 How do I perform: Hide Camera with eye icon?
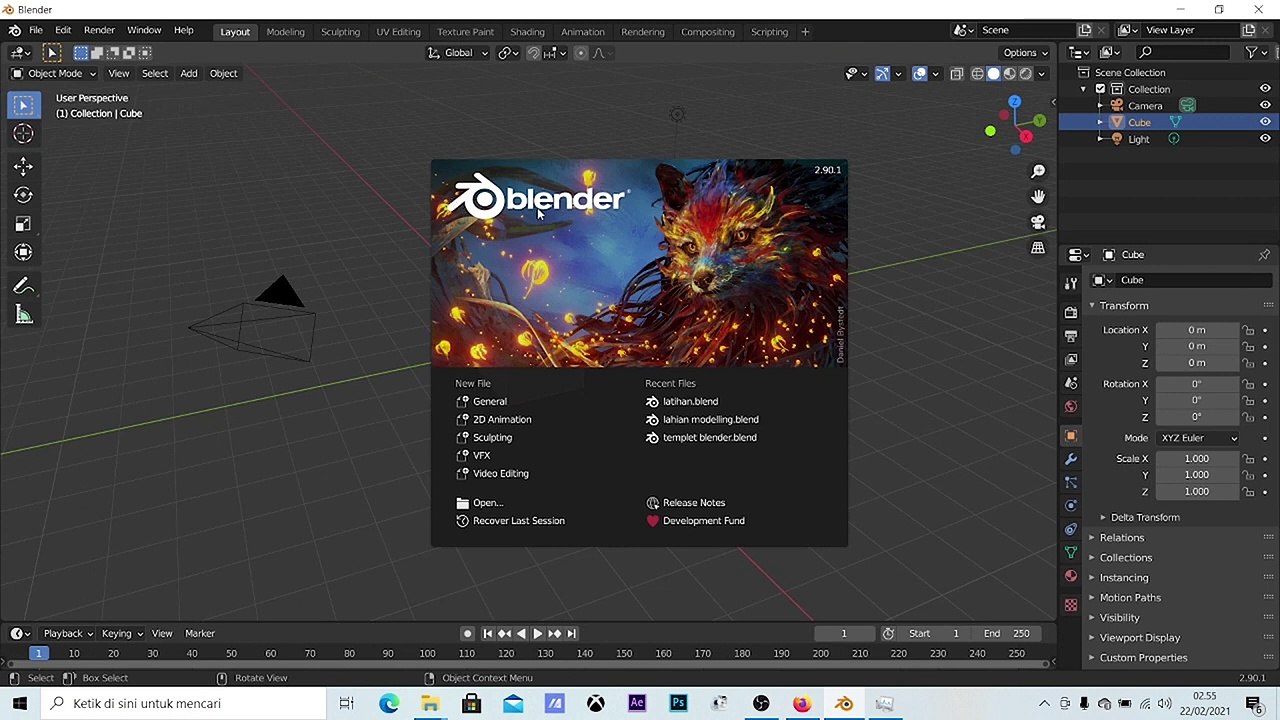[x=1265, y=105]
